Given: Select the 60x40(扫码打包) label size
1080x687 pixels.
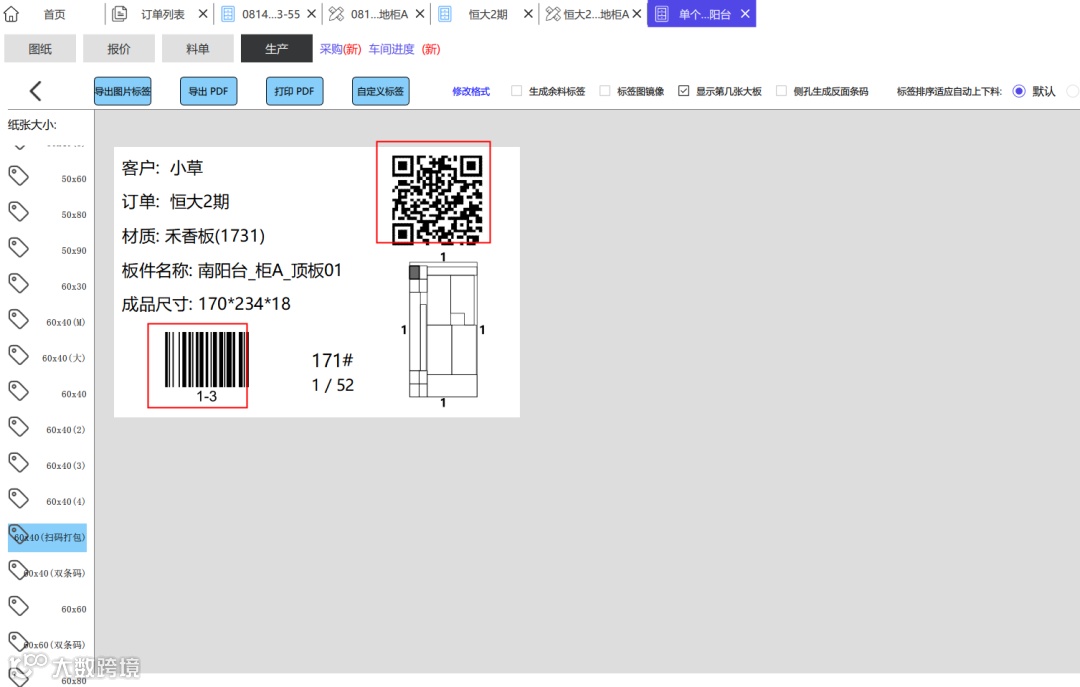Looking at the screenshot, I should (48, 537).
